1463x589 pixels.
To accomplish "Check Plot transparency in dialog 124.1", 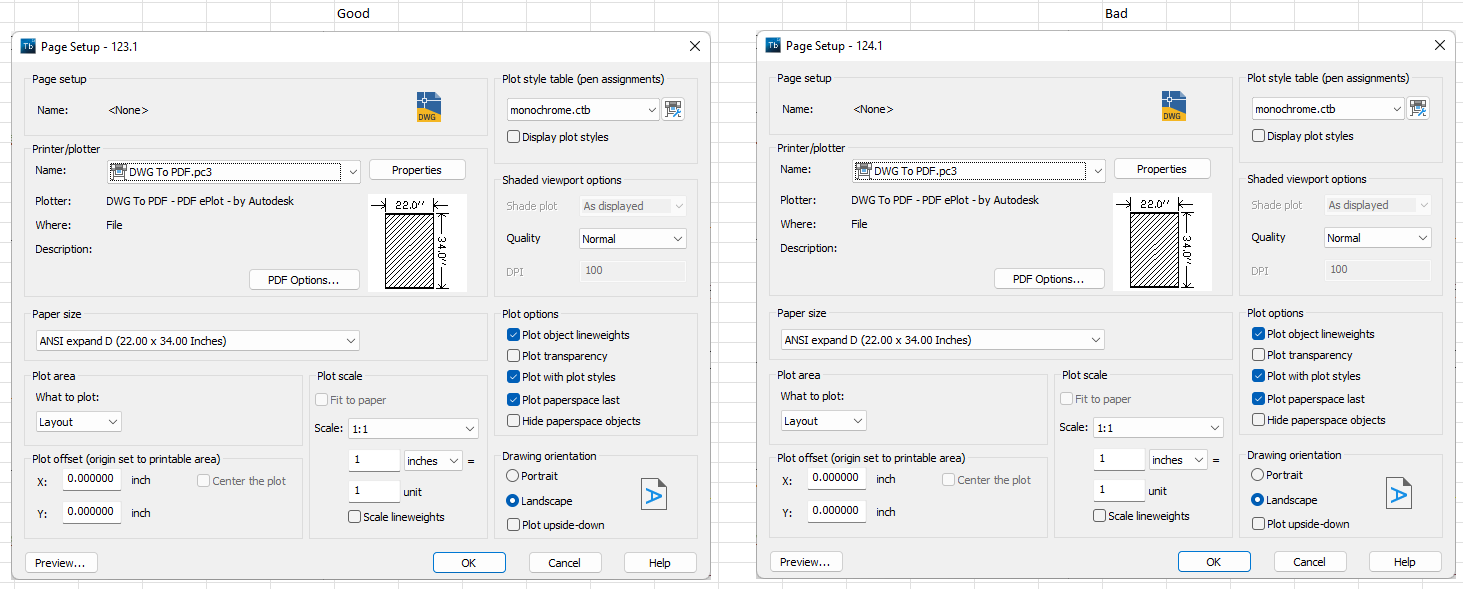I will (1258, 354).
